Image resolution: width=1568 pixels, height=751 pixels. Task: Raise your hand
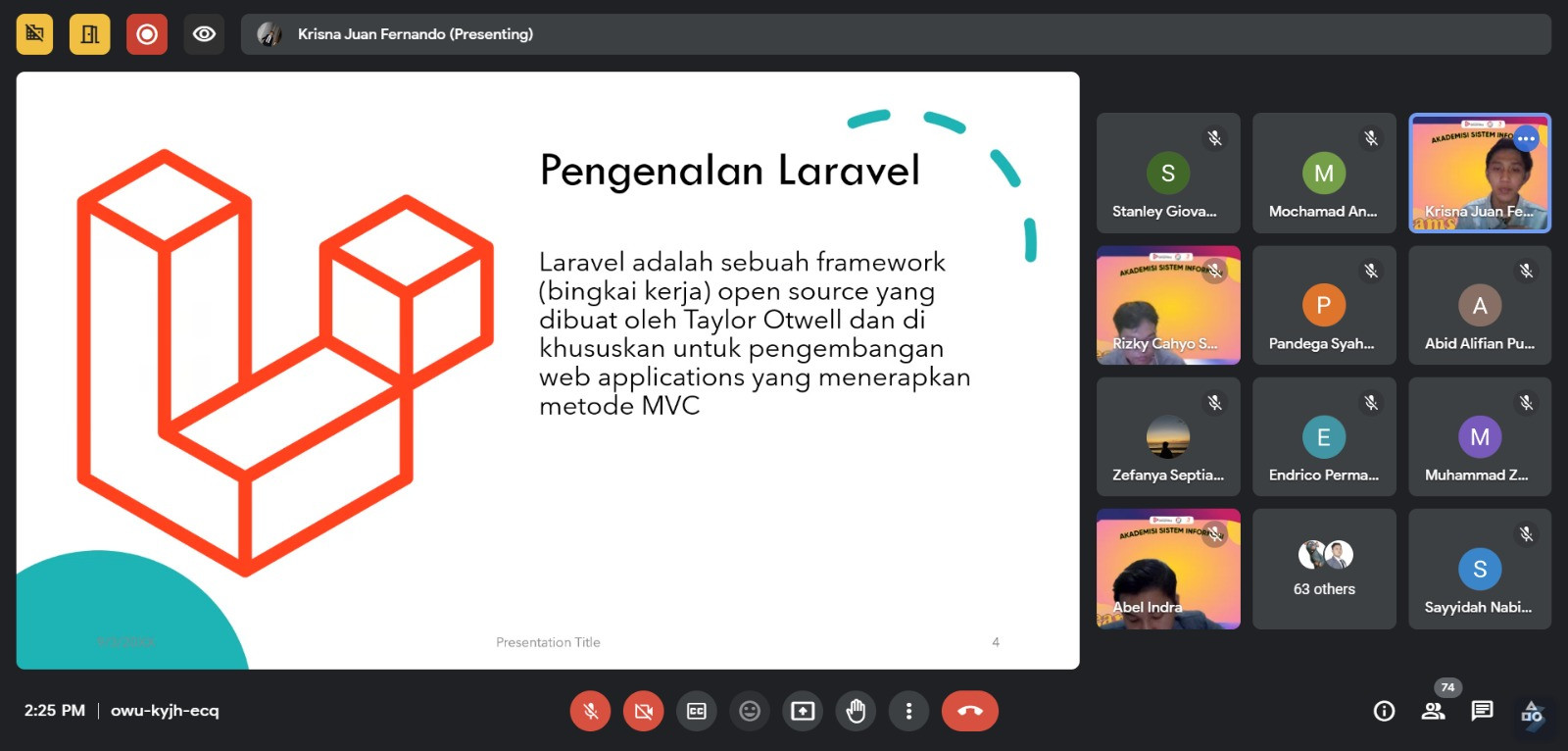pos(856,711)
